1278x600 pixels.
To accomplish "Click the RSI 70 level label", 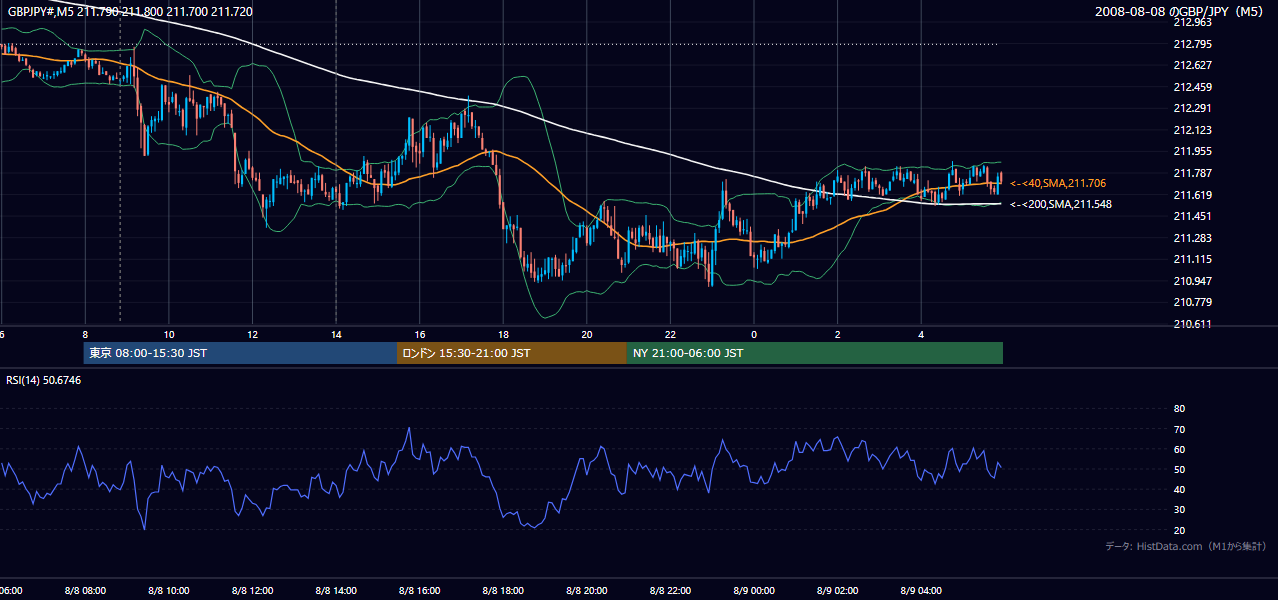I will [x=1179, y=429].
